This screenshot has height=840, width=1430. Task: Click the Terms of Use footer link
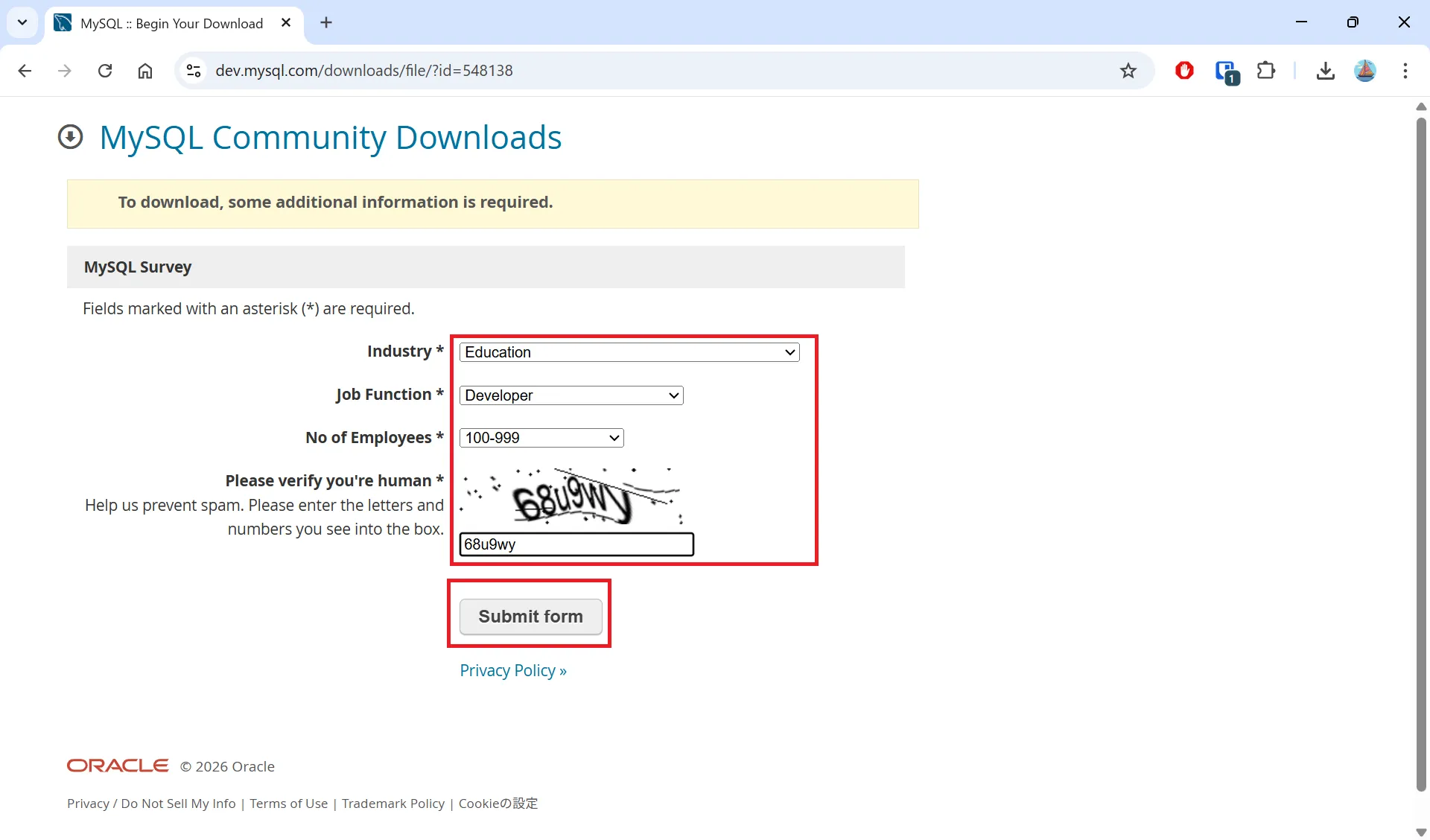point(288,804)
